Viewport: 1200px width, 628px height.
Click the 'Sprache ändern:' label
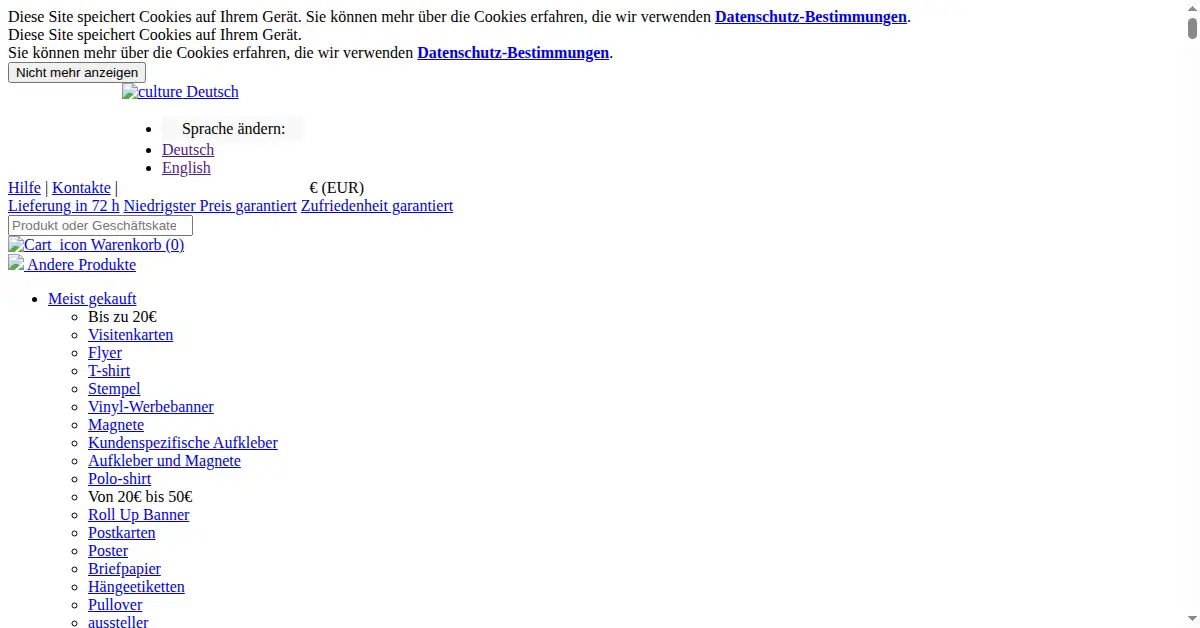point(233,129)
